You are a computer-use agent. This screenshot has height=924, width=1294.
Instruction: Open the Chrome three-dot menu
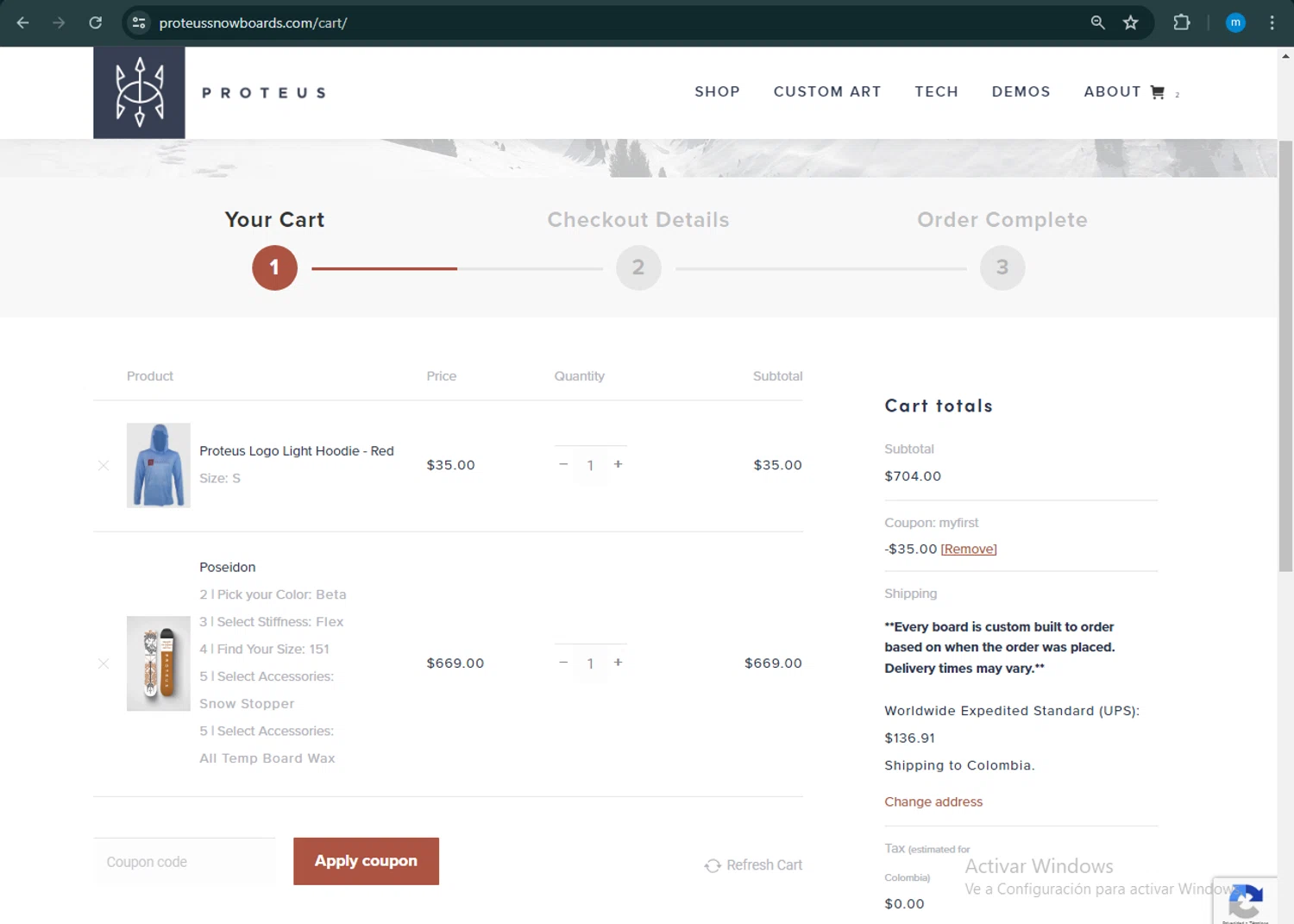pos(1272,22)
